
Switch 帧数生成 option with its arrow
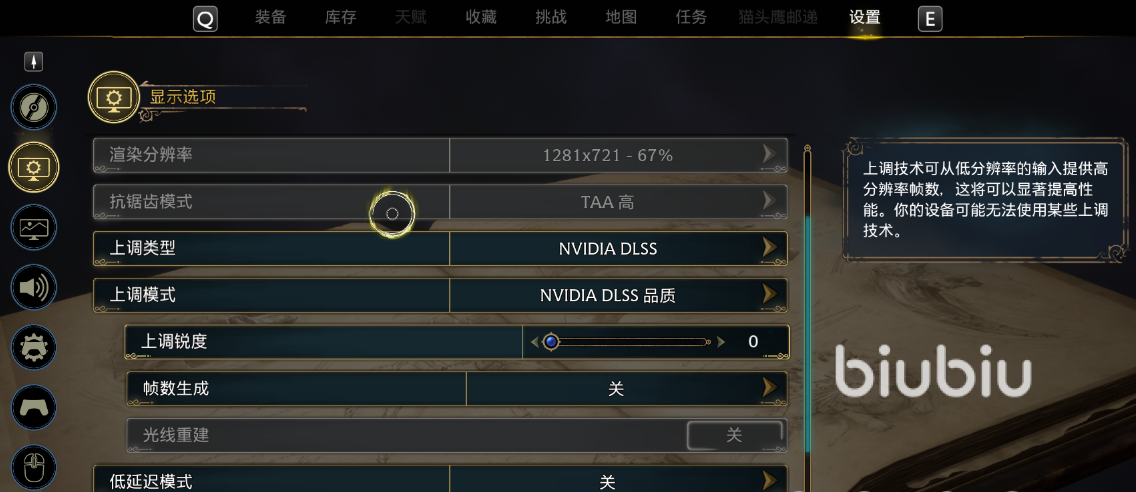coord(769,388)
